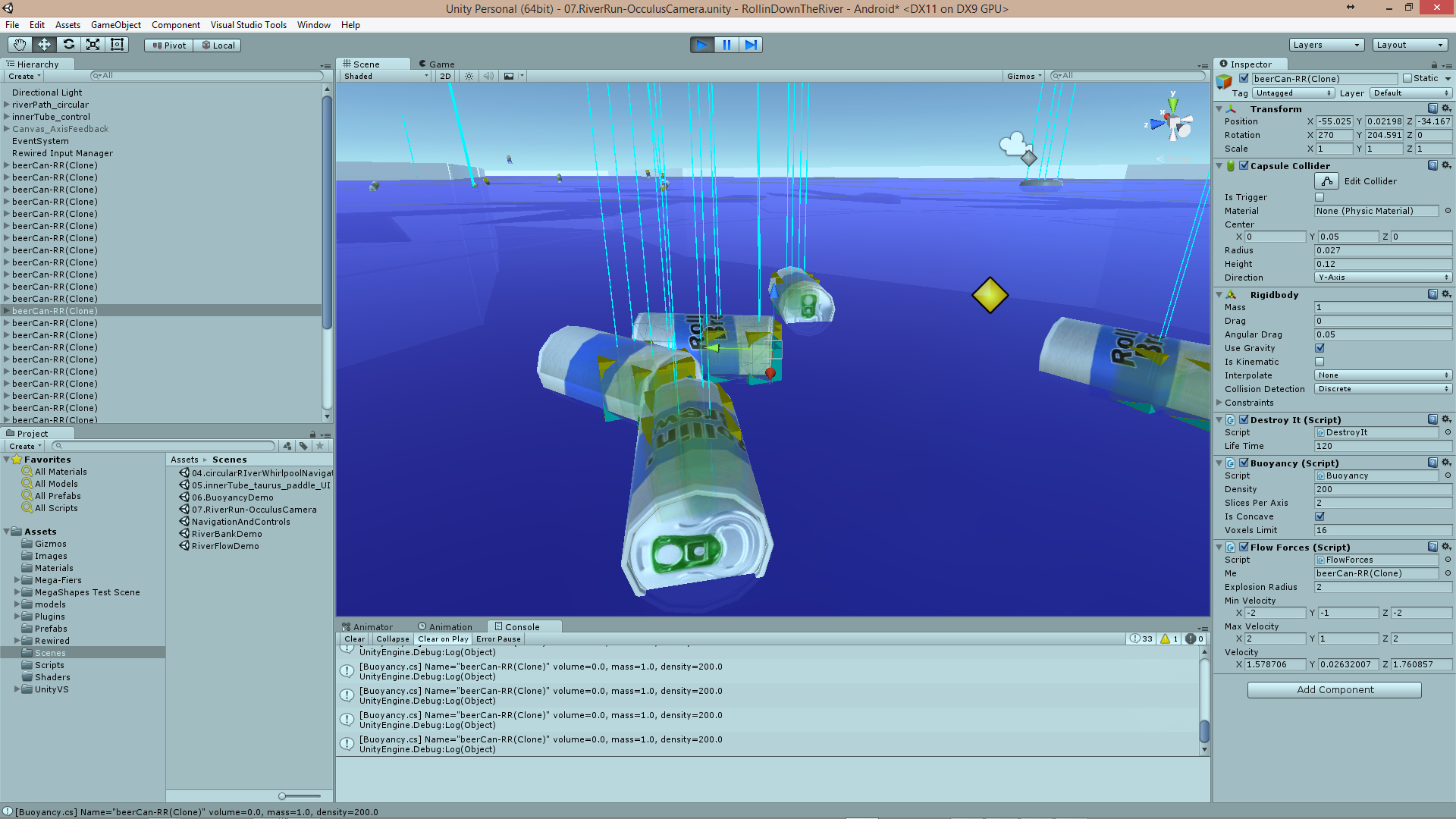Adjust the project icon size slider

click(283, 796)
